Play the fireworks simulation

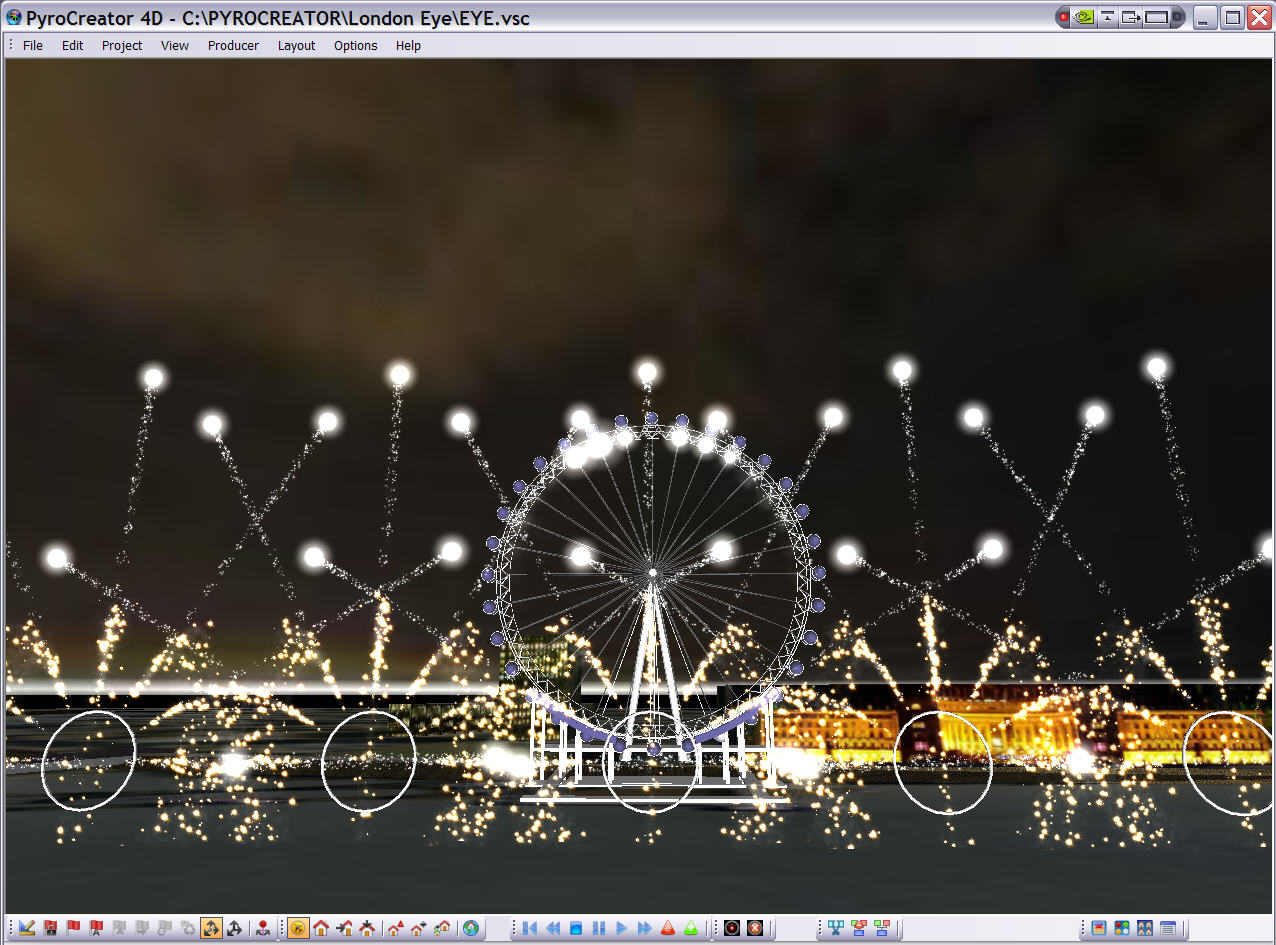coord(620,928)
